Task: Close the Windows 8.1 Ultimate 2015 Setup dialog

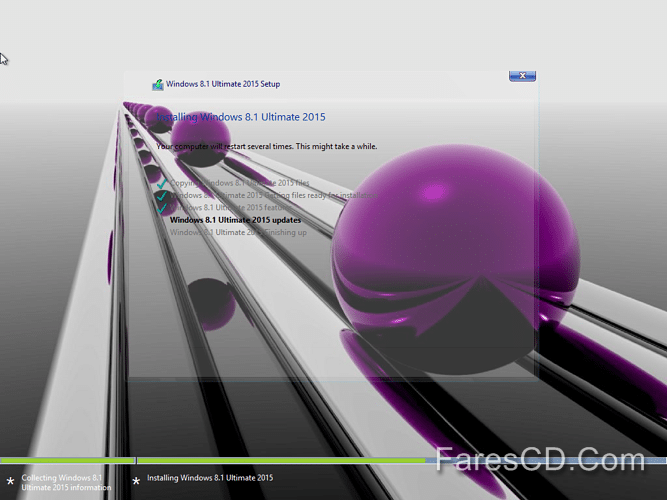Action: point(522,76)
